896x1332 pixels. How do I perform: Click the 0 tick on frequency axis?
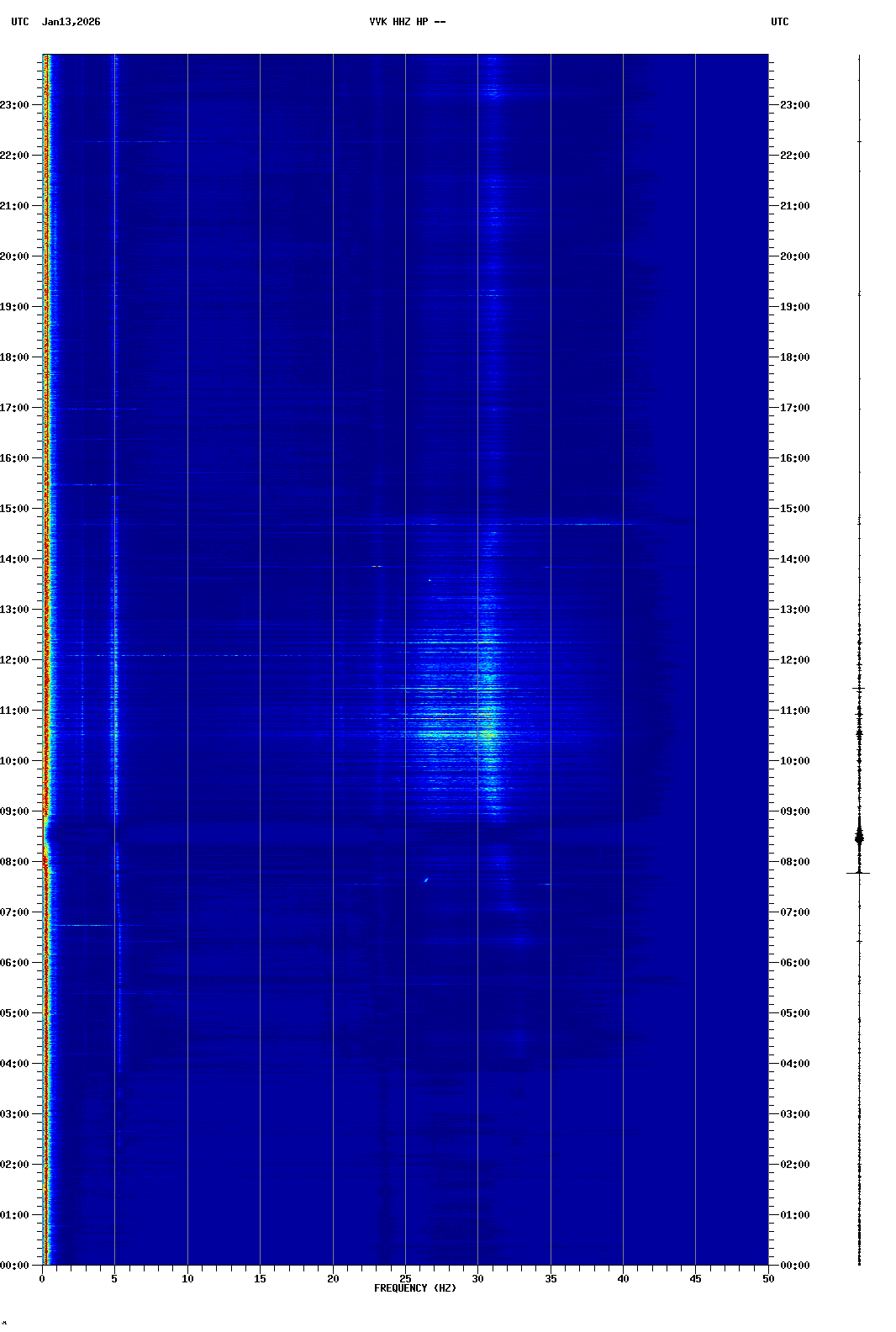coord(42,1279)
